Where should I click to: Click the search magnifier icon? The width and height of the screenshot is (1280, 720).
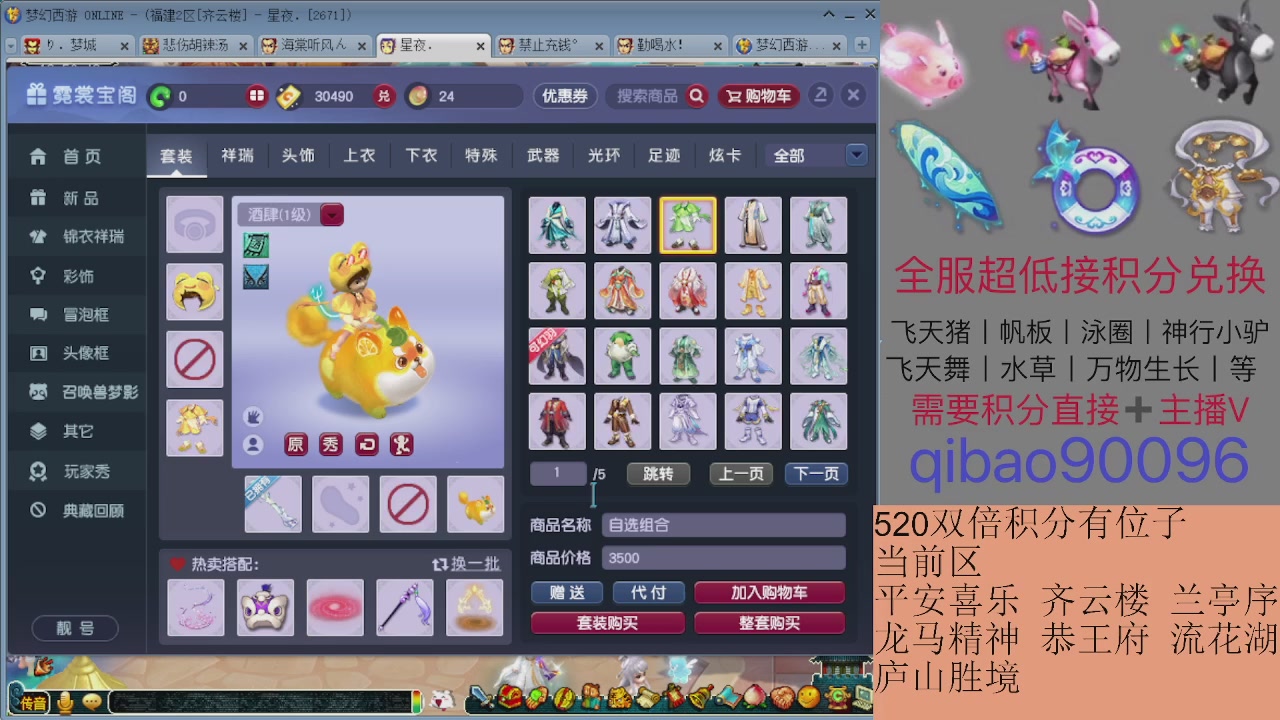tap(697, 96)
